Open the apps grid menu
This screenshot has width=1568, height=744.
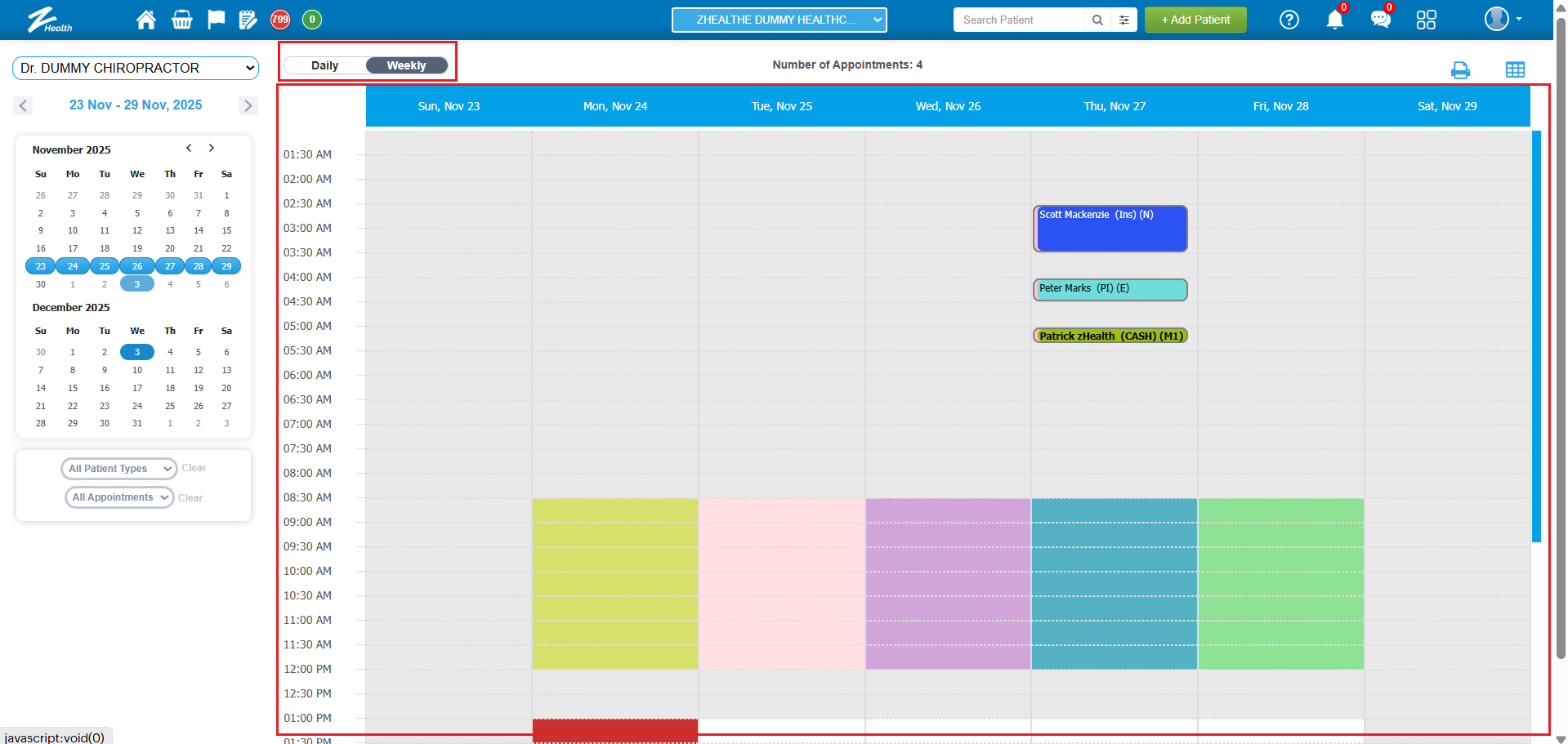click(1426, 20)
